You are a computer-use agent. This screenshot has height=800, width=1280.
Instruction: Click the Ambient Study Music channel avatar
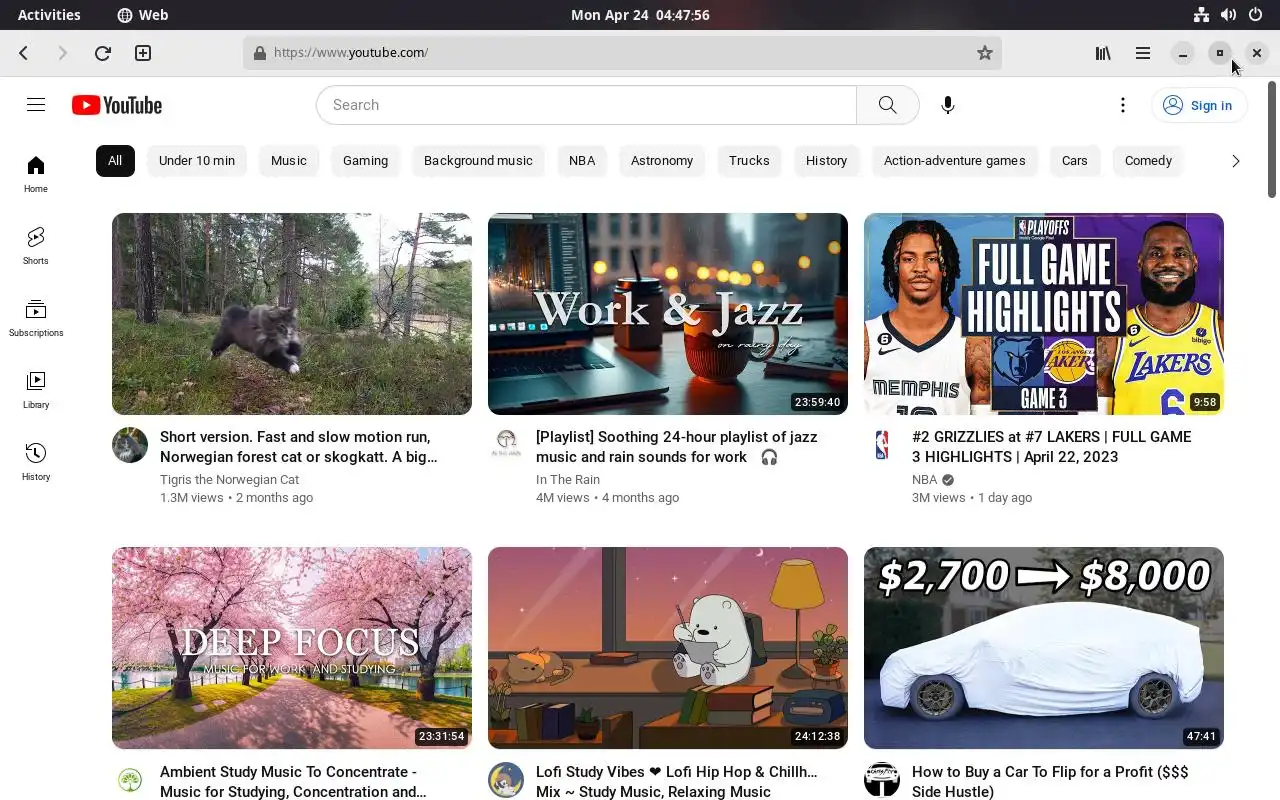click(130, 780)
